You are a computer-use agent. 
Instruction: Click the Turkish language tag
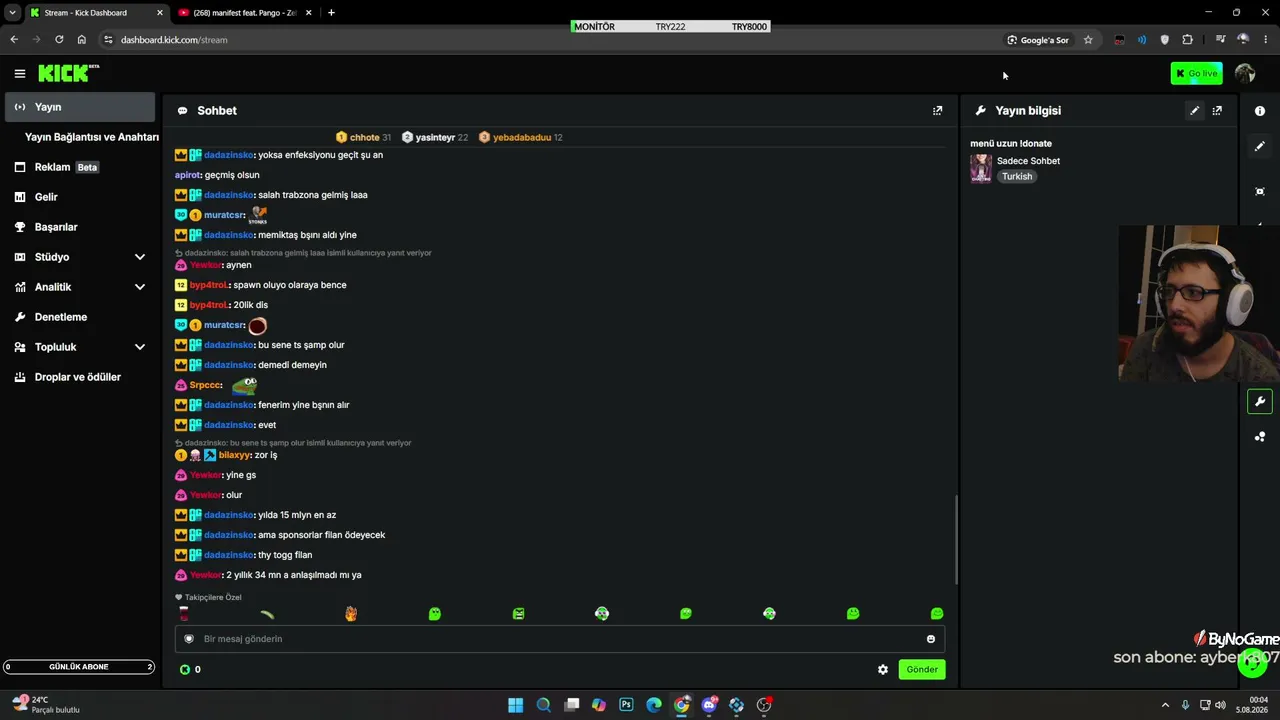tap(1017, 177)
